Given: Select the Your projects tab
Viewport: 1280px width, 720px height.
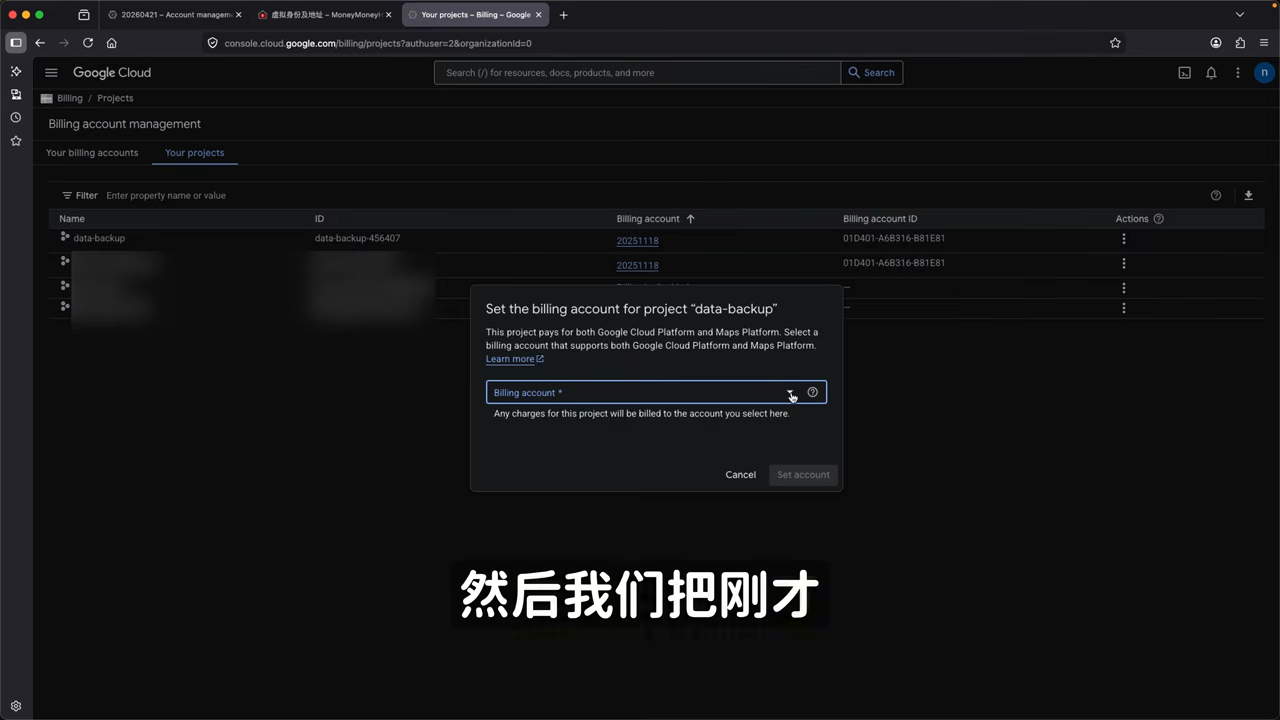Looking at the screenshot, I should 194,153.
